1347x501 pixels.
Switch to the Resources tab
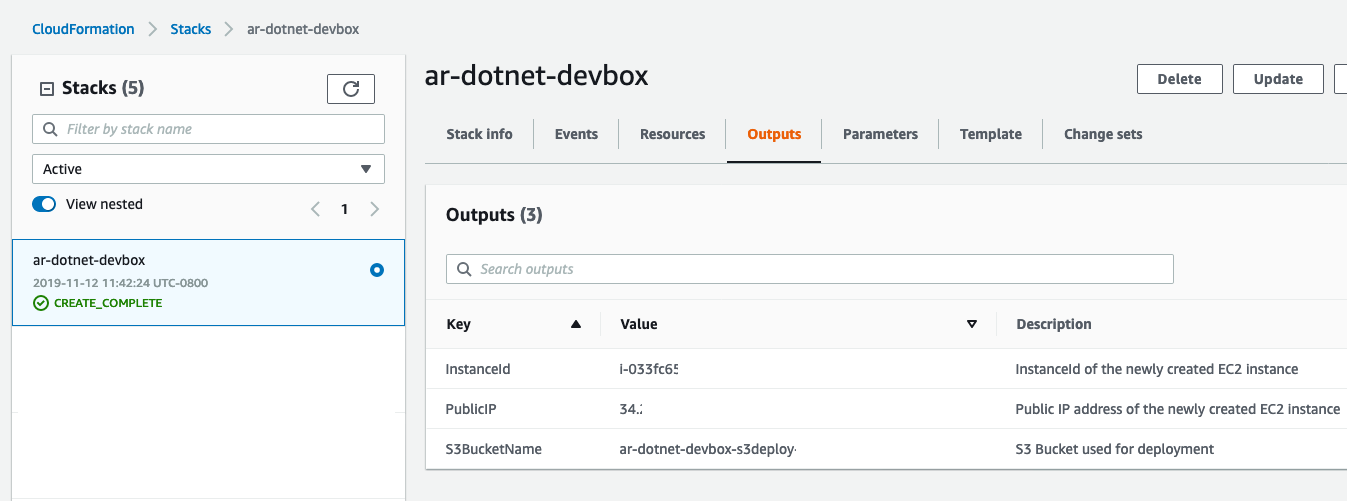click(x=672, y=134)
